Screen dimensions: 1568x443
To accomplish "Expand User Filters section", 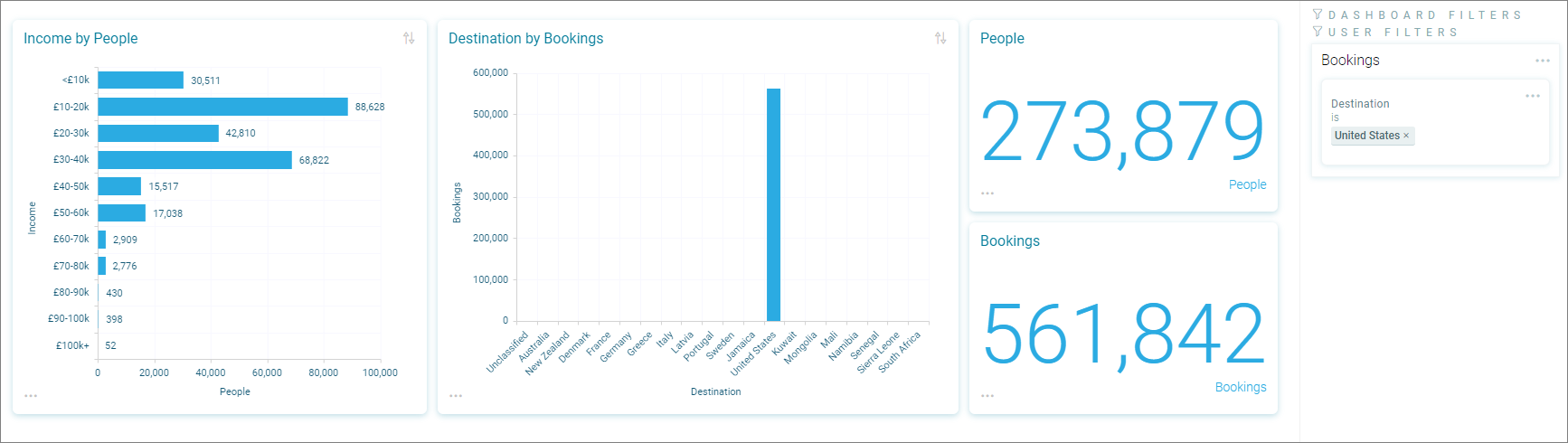I will pos(1385,32).
